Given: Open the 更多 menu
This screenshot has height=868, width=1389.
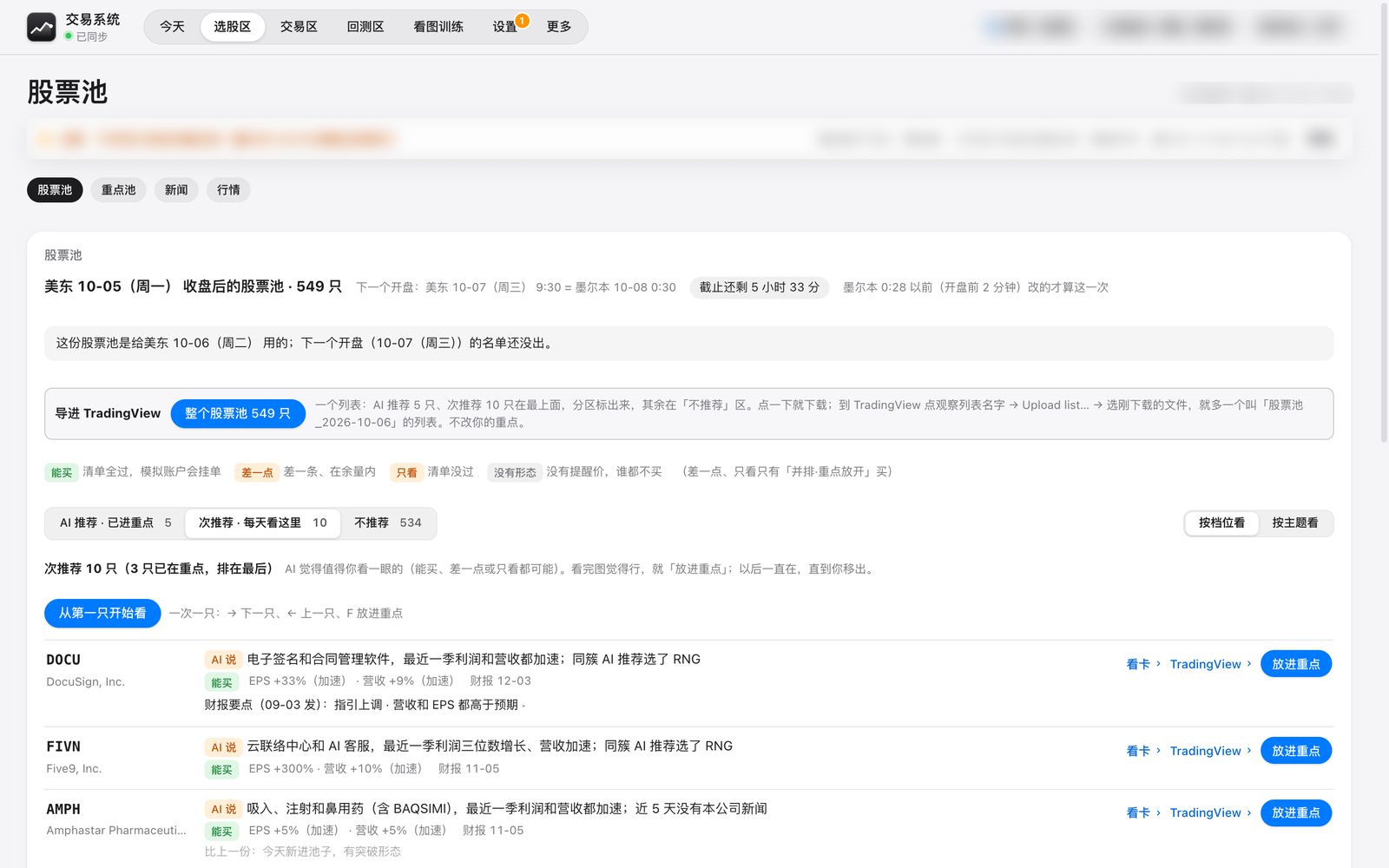Looking at the screenshot, I should coord(559,27).
